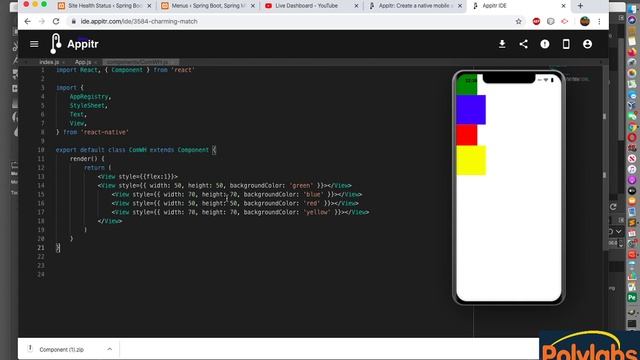This screenshot has width=640, height=360.
Task: Click the 'yellow' color string on line 17
Action: click(317, 212)
